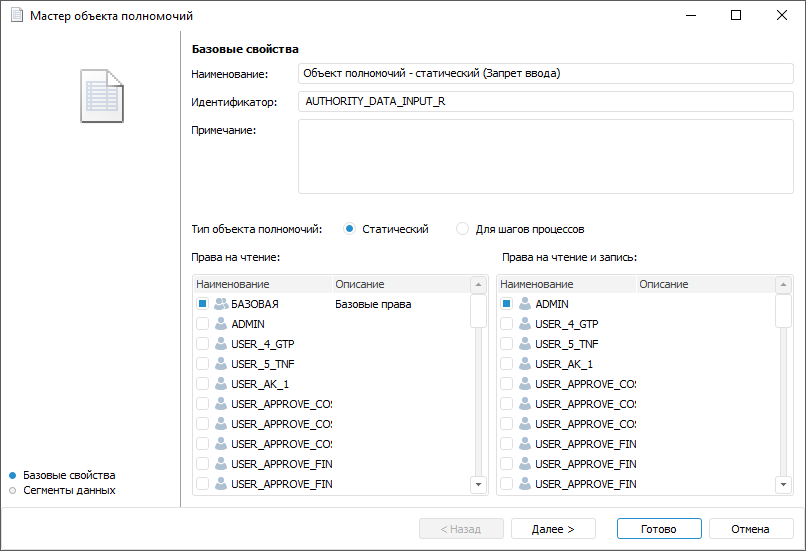Click the USER_4_GTP user icon in read list
The width and height of the screenshot is (806, 551).
[220, 344]
